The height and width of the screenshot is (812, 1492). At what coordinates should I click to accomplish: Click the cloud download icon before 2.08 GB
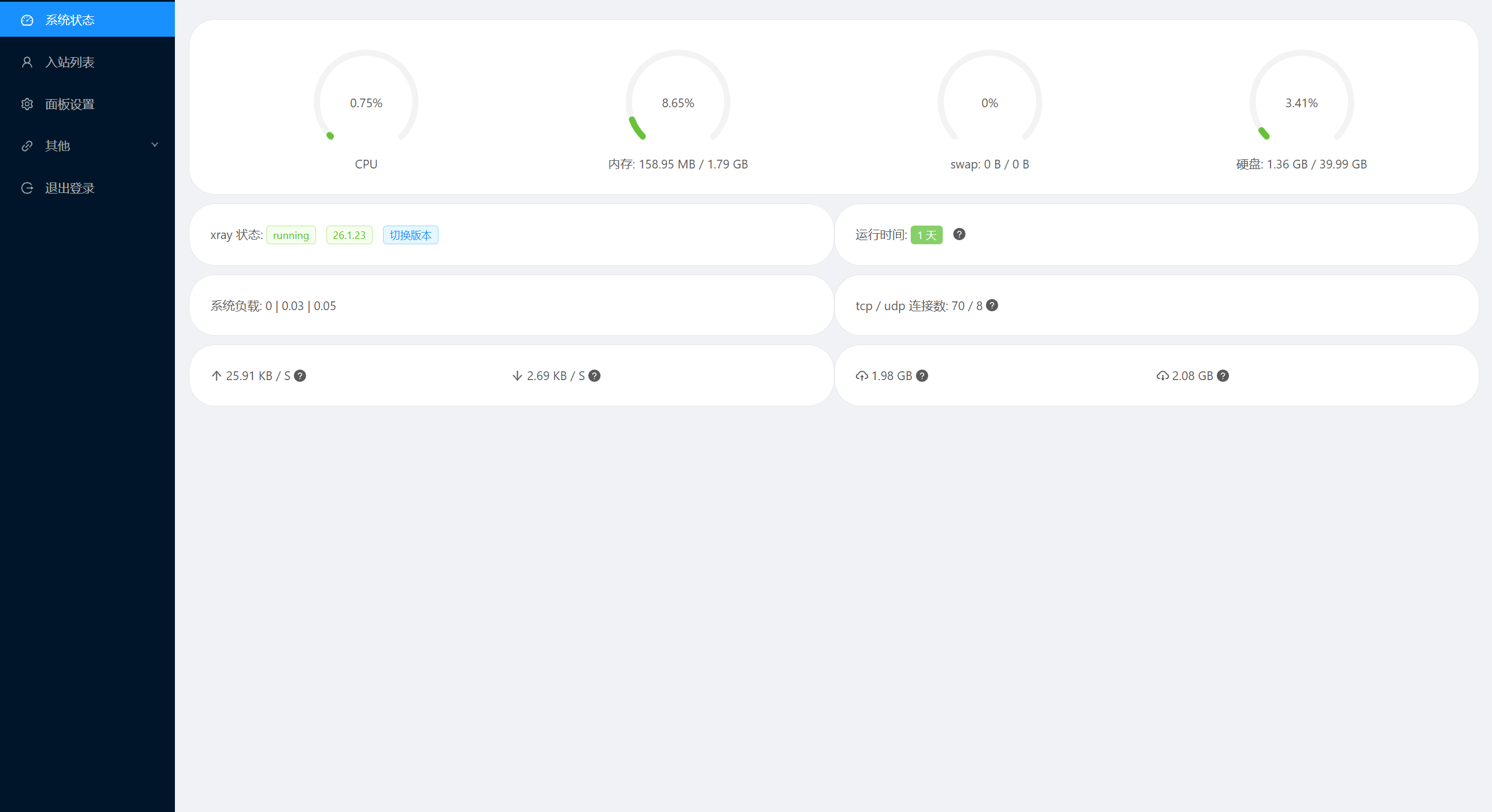pos(1163,376)
